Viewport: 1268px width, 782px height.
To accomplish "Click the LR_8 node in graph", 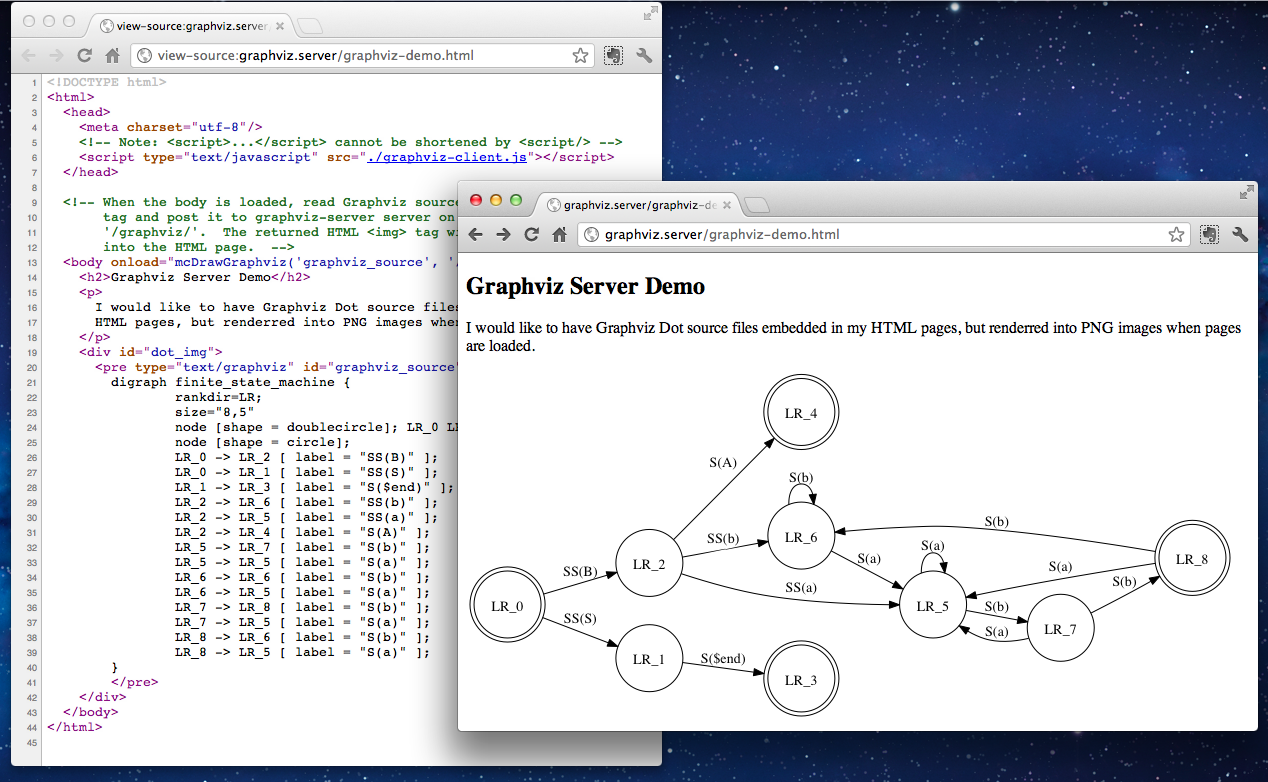I will pyautogui.click(x=1192, y=559).
